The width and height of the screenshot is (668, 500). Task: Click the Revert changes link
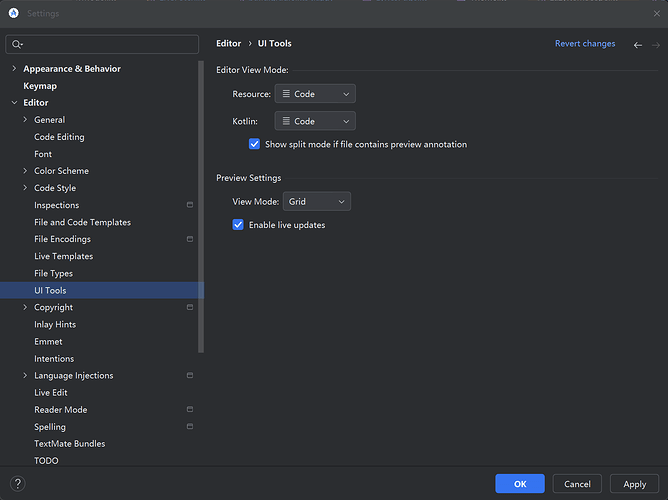pyautogui.click(x=585, y=44)
